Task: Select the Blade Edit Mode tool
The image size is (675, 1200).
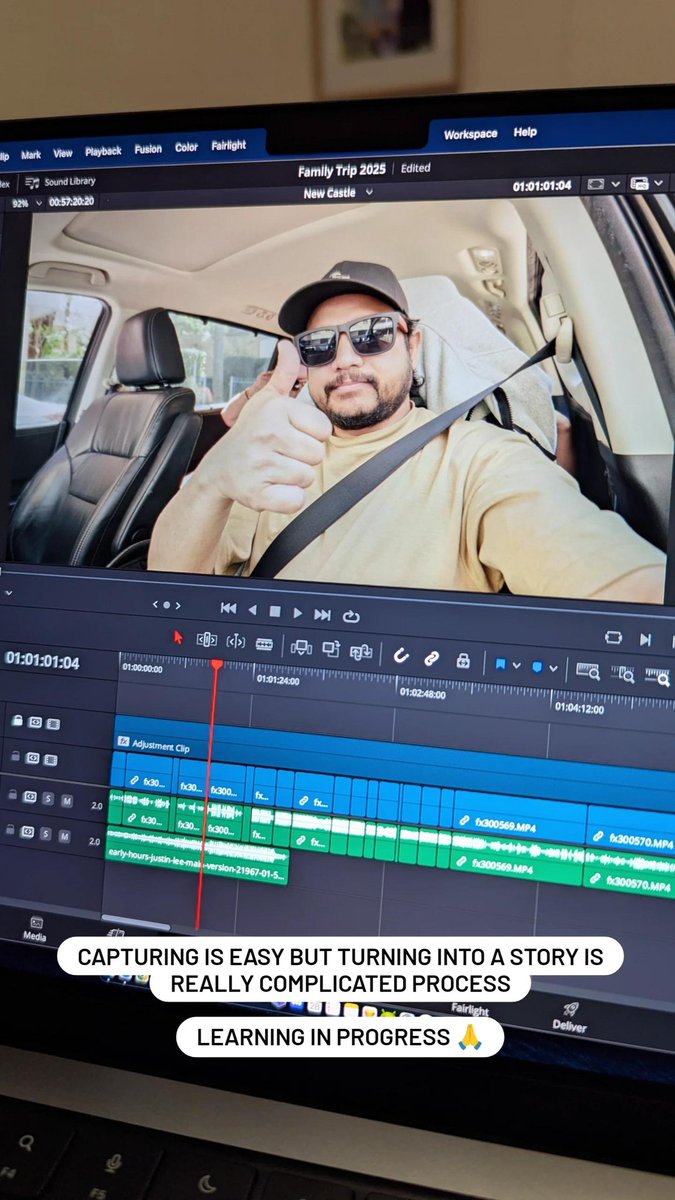Action: [x=264, y=644]
